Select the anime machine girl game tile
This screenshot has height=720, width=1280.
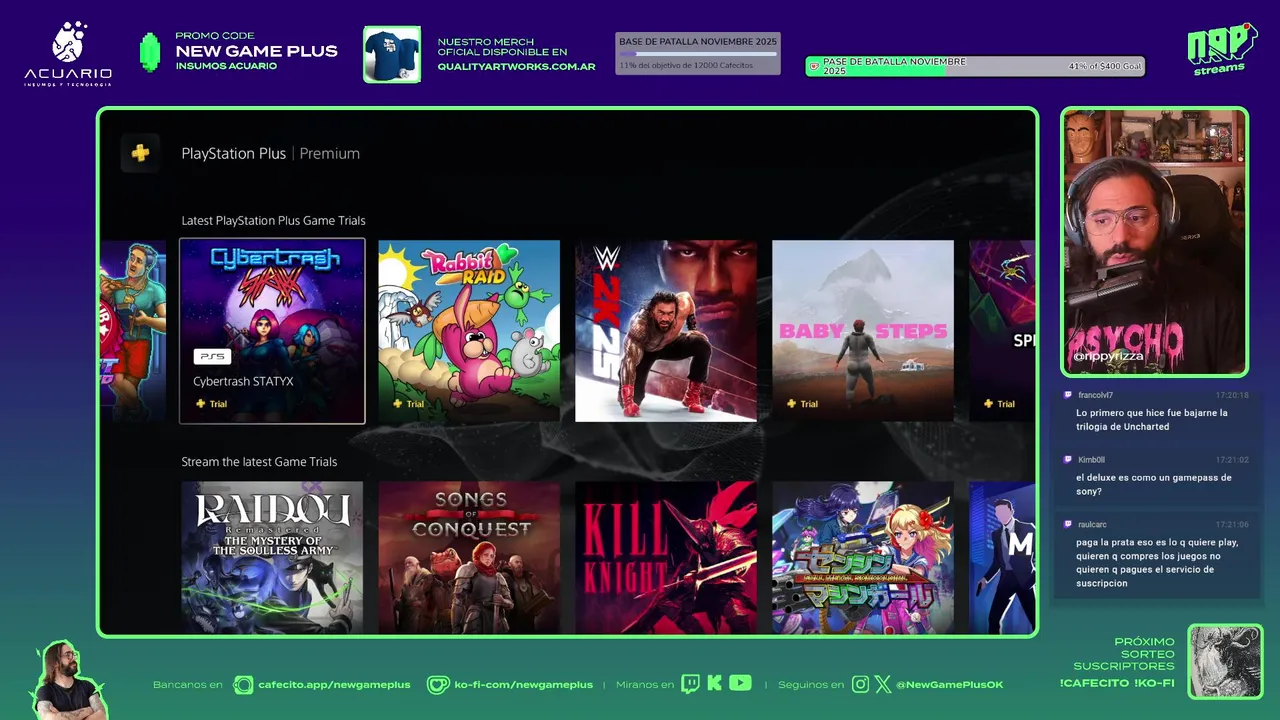click(x=863, y=557)
